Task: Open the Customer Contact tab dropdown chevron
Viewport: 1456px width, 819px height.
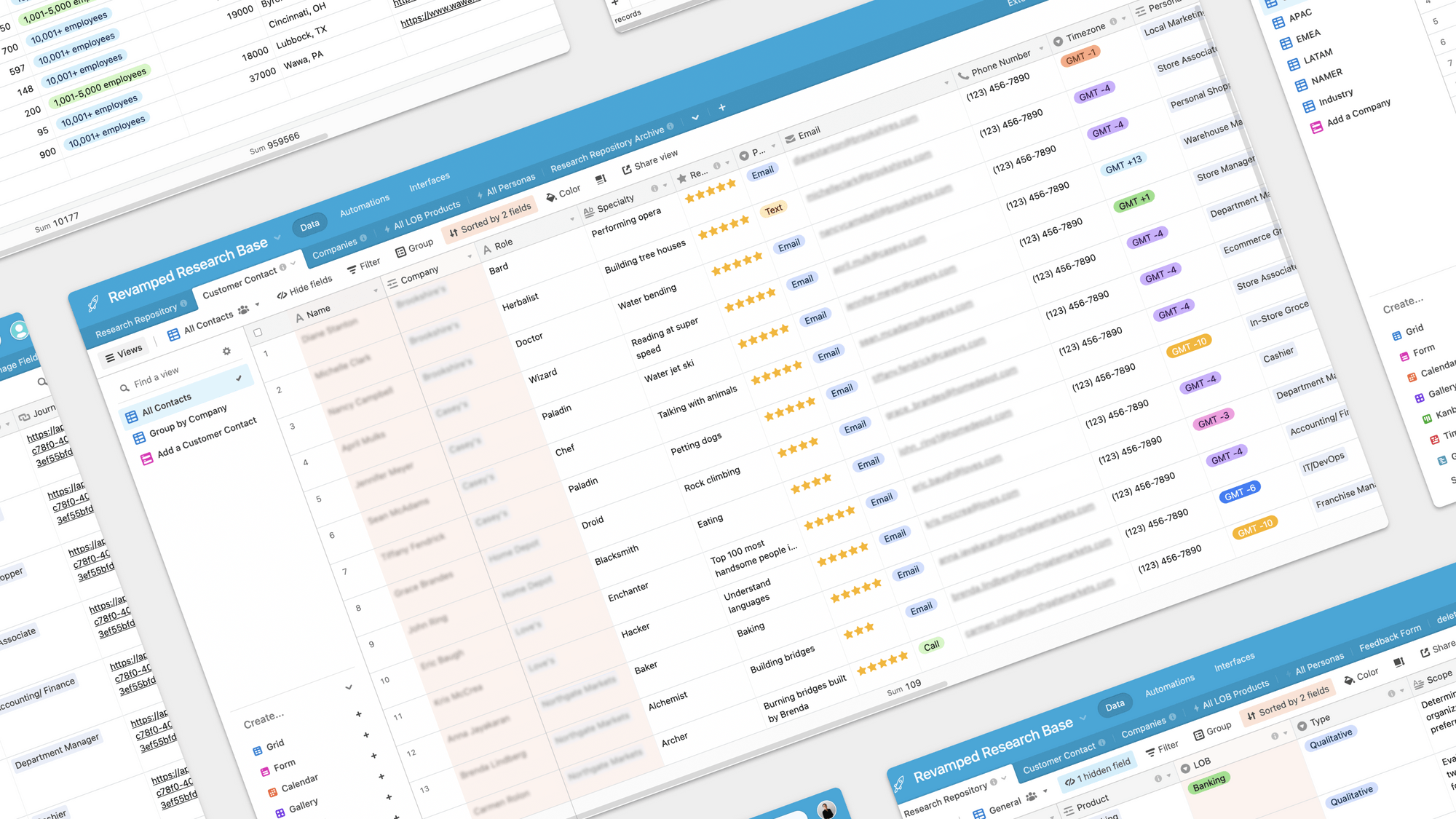Action: (293, 264)
